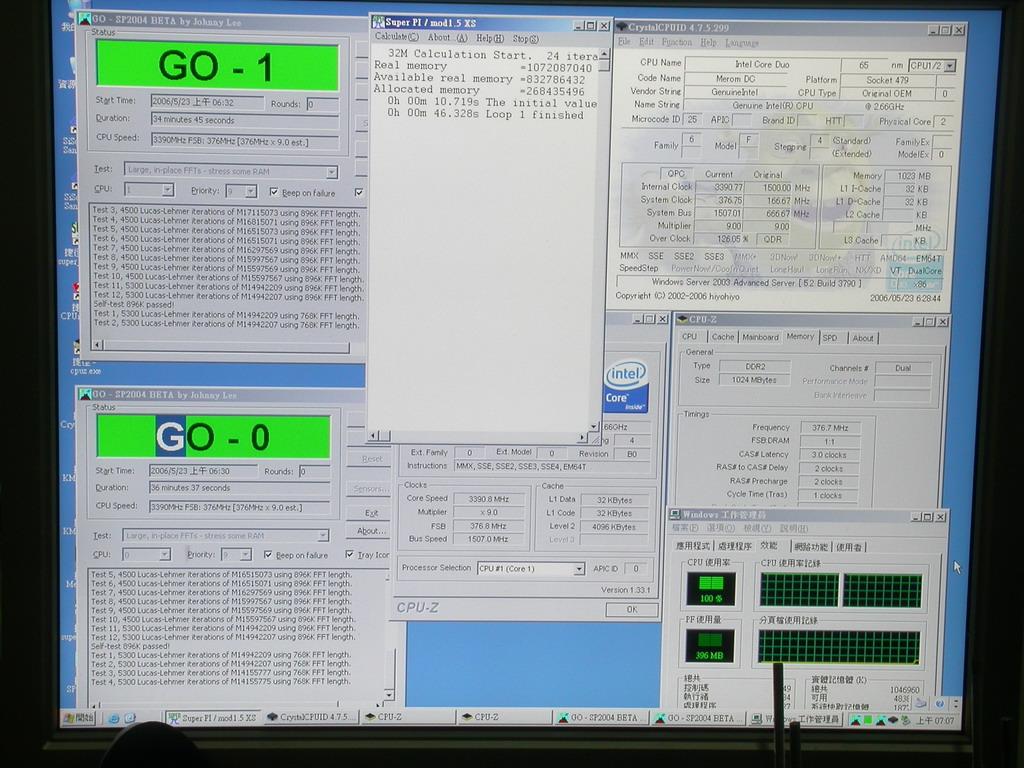This screenshot has width=1024, height=768.
Task: Click the Super PI vertical scrollbar down arrow
Action: 593,426
